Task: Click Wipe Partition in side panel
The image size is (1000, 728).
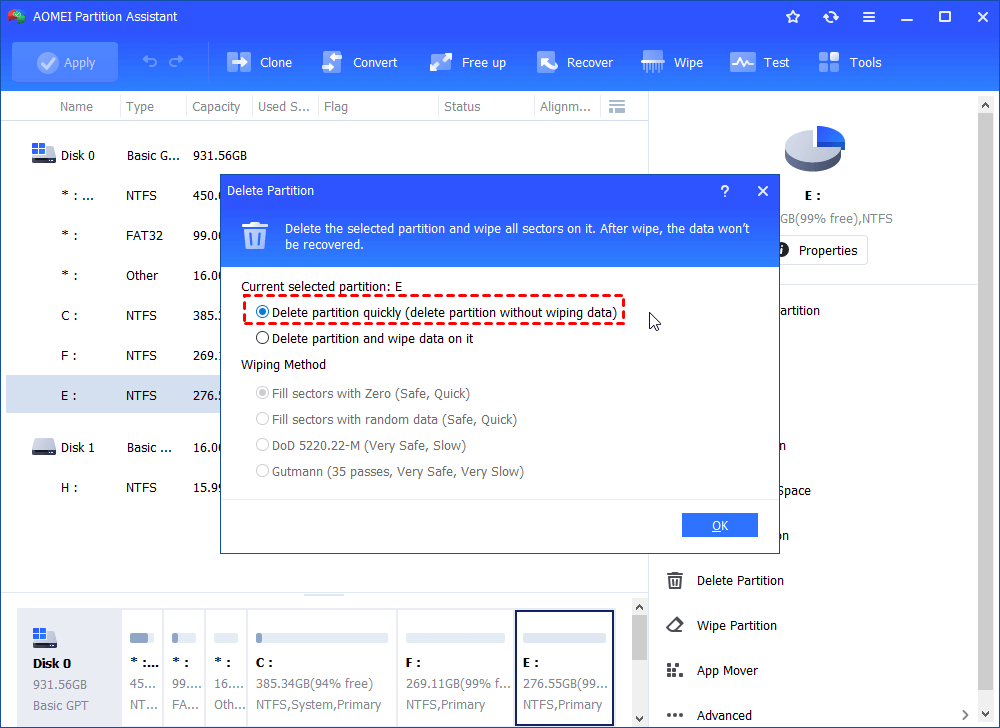Action: (x=722, y=626)
